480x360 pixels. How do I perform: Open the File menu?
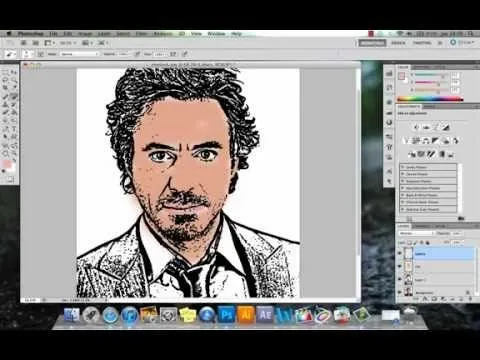[53, 34]
